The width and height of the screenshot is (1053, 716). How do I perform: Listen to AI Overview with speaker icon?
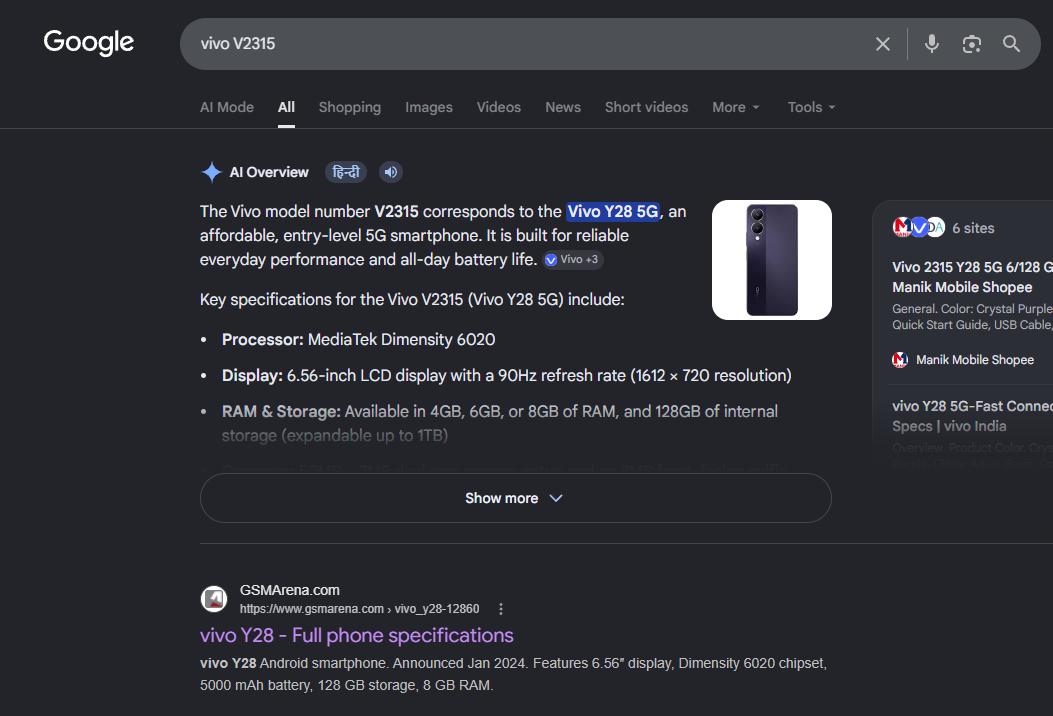(x=391, y=173)
